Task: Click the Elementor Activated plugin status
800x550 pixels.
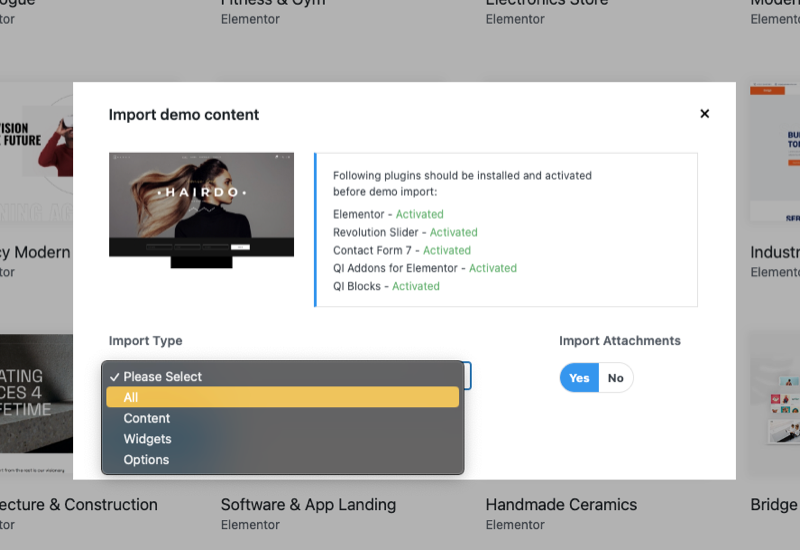Action: [x=419, y=214]
